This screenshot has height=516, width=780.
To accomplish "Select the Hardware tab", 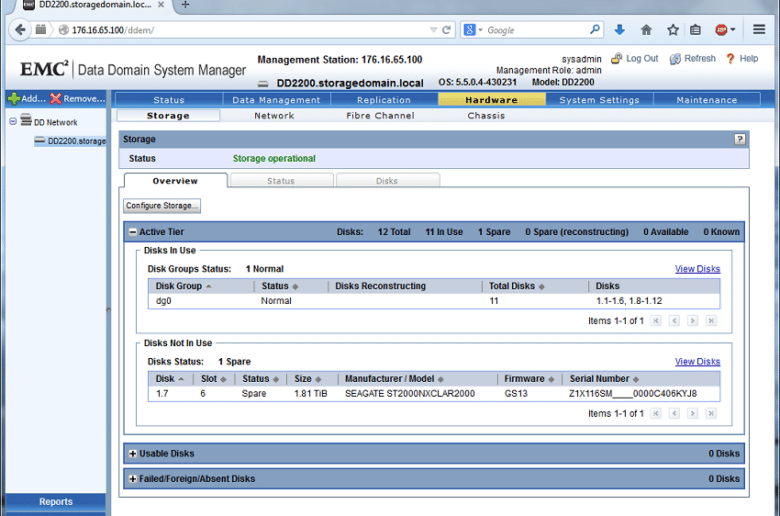I will click(x=491, y=100).
